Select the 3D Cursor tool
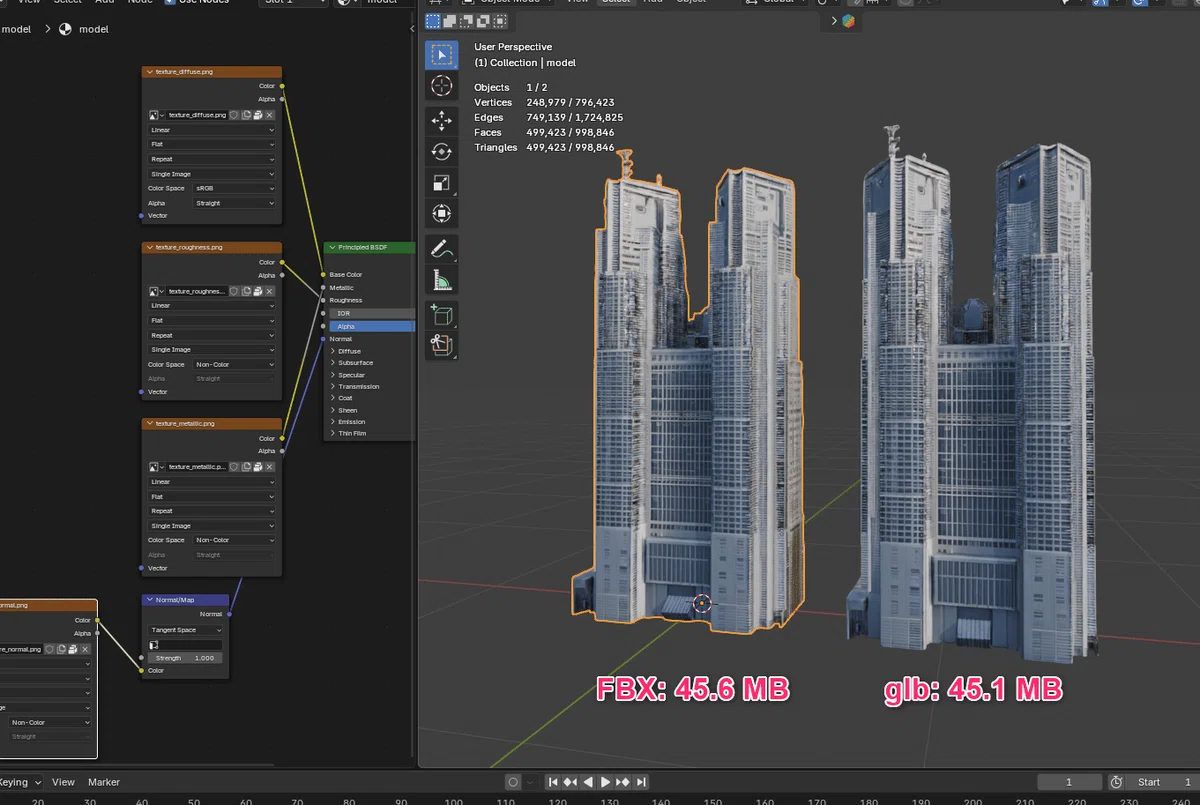The width and height of the screenshot is (1200, 805). click(441, 86)
